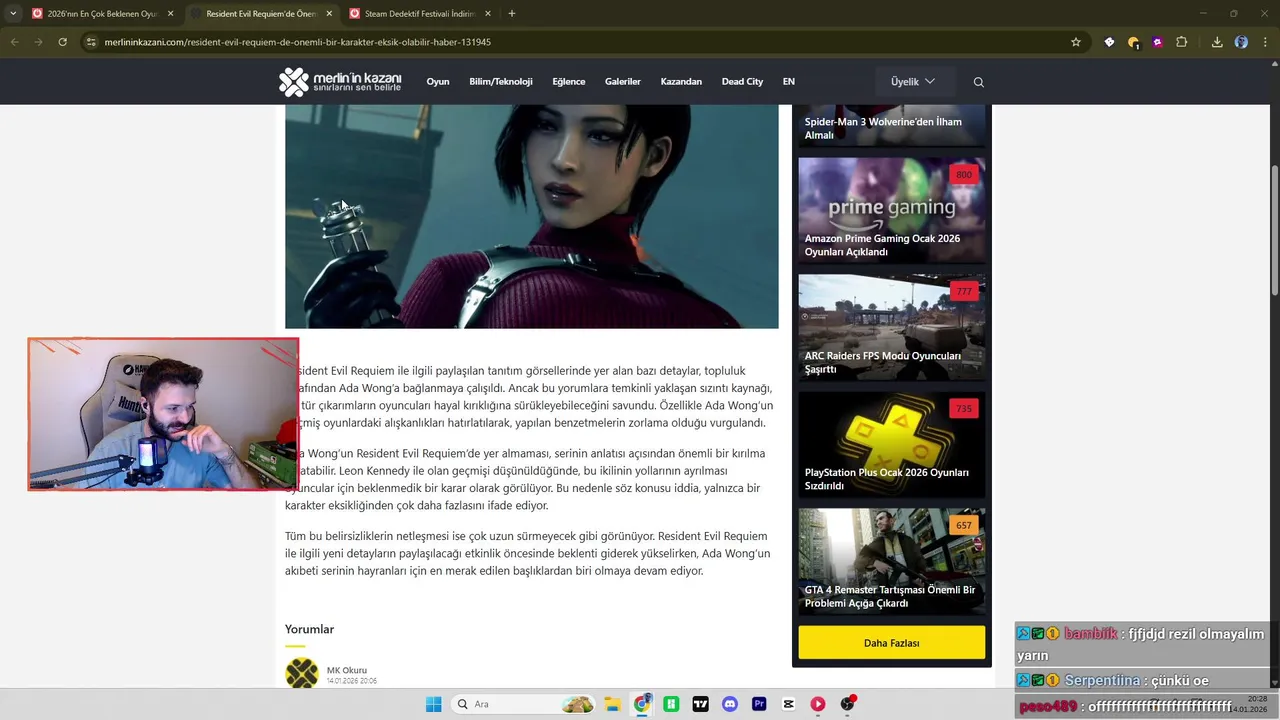Open the Galeriler menu item
Image resolution: width=1280 pixels, height=720 pixels.
[x=623, y=82]
